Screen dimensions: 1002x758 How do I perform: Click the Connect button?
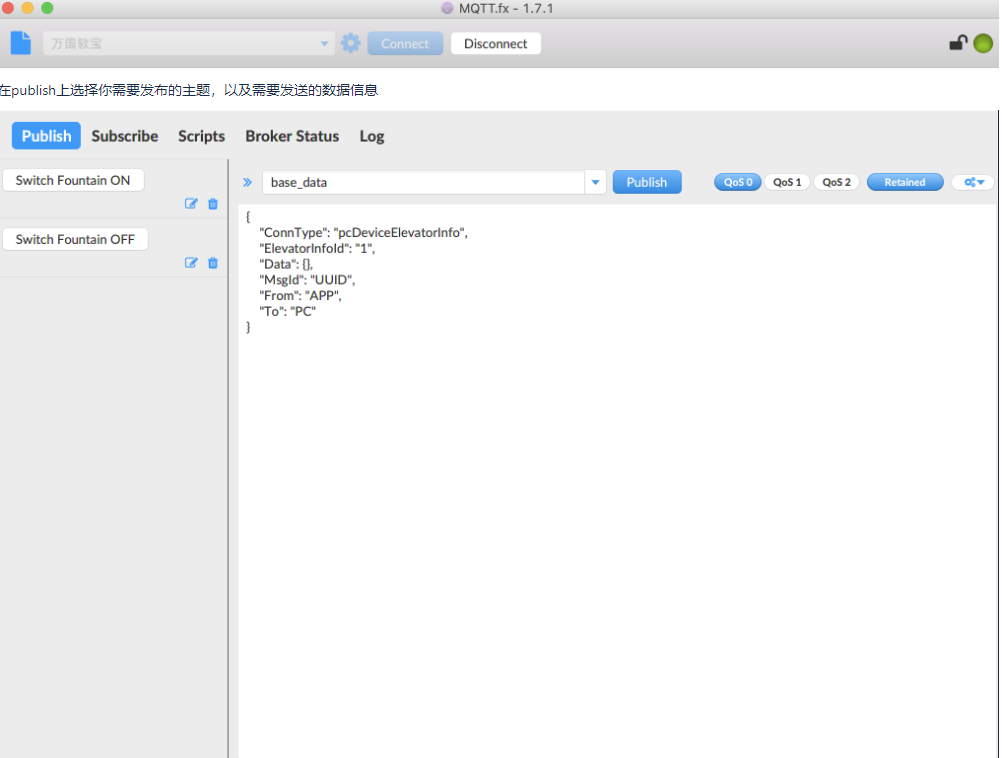point(405,43)
